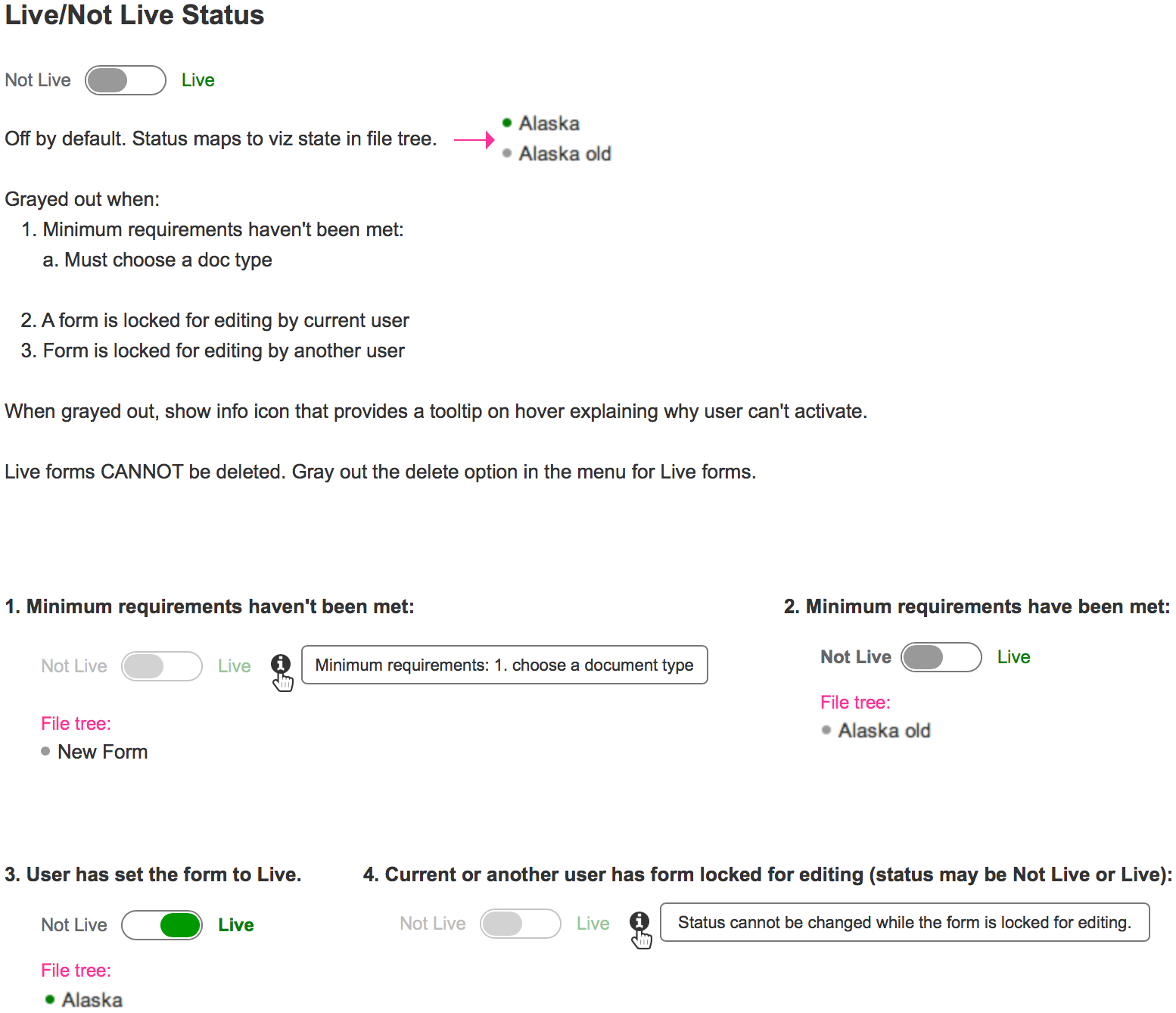The width and height of the screenshot is (1176, 1013).
Task: Click the pink arrow pointing to file tree
Action: [x=474, y=139]
